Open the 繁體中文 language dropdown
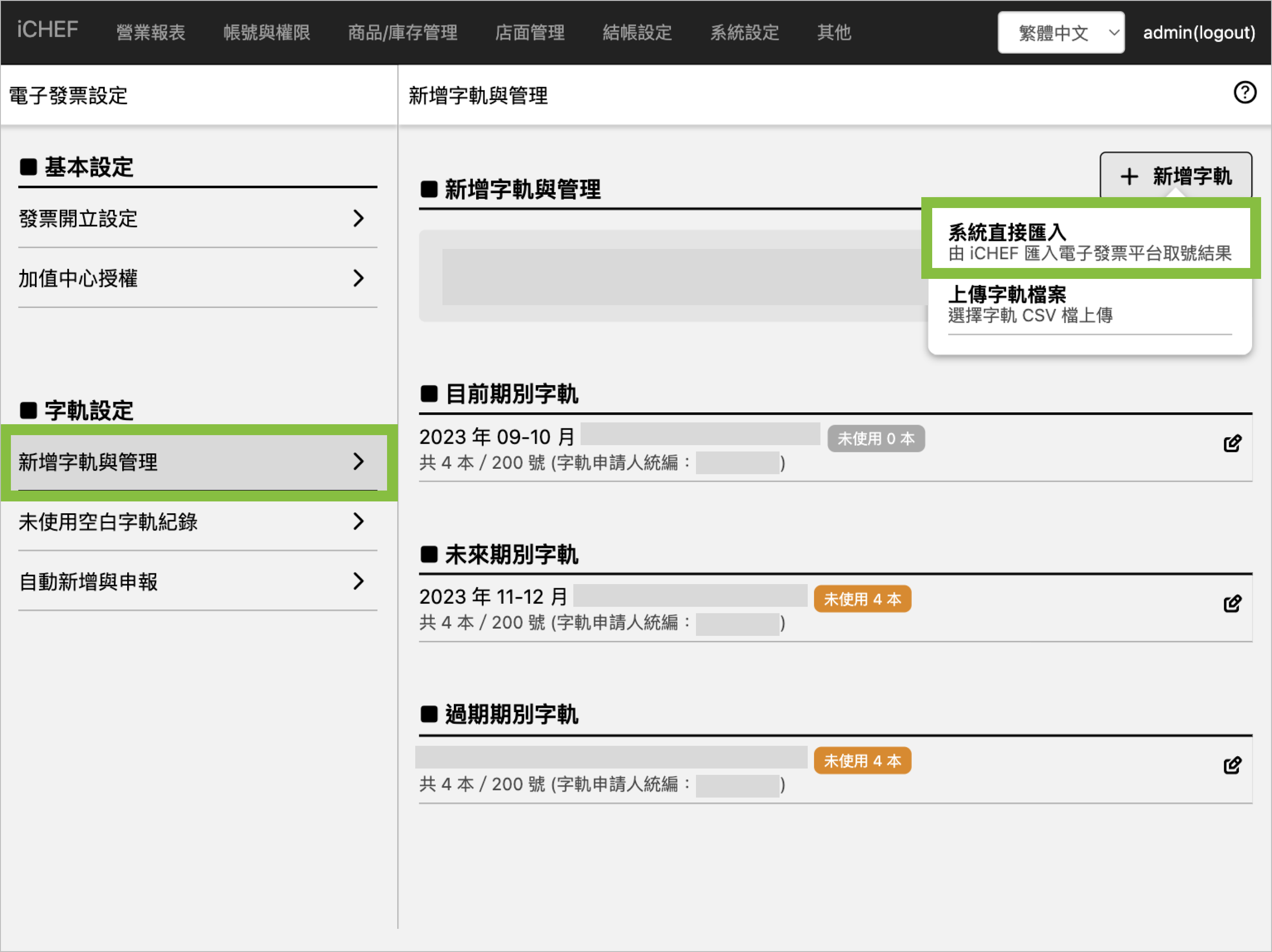Screen dimensions: 1272x952 click(1060, 33)
